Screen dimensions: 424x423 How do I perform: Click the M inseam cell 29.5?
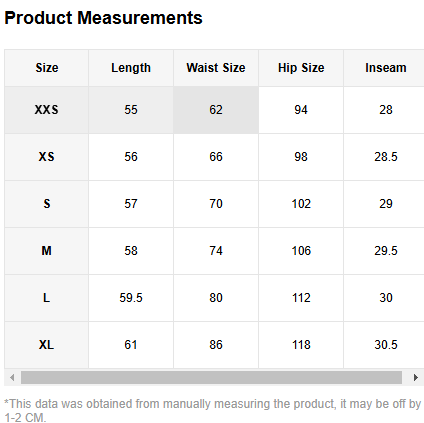pos(384,251)
